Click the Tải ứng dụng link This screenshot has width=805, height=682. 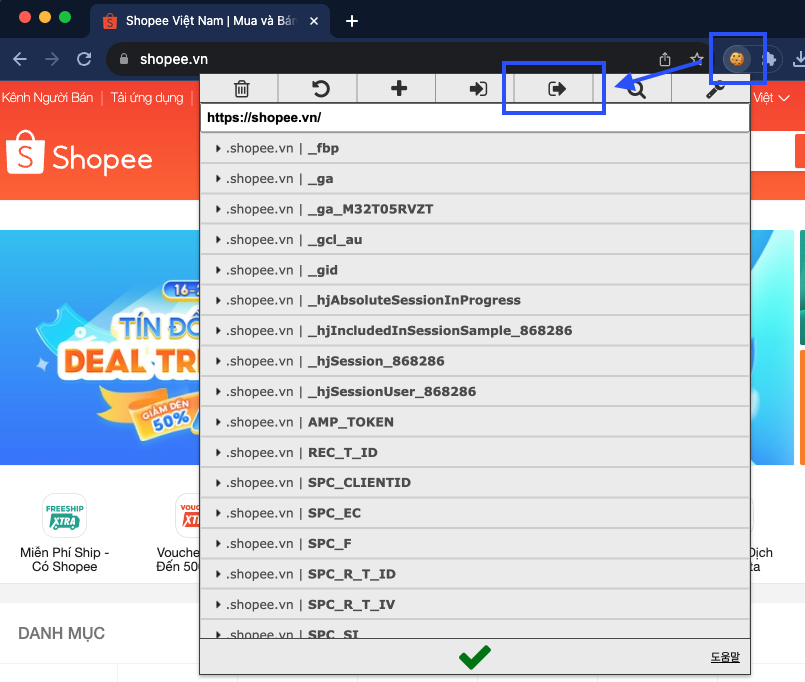point(147,98)
